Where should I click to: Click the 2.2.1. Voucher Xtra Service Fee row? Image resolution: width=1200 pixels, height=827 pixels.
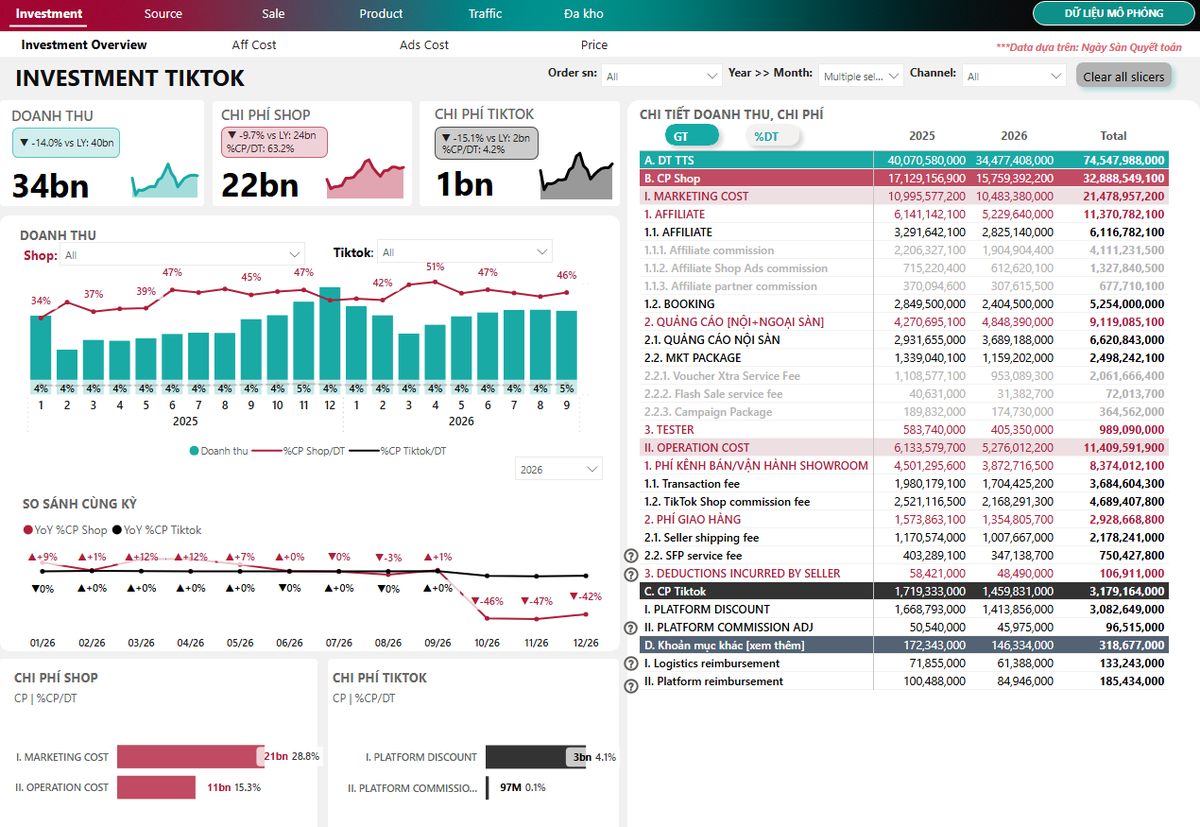pos(903,376)
